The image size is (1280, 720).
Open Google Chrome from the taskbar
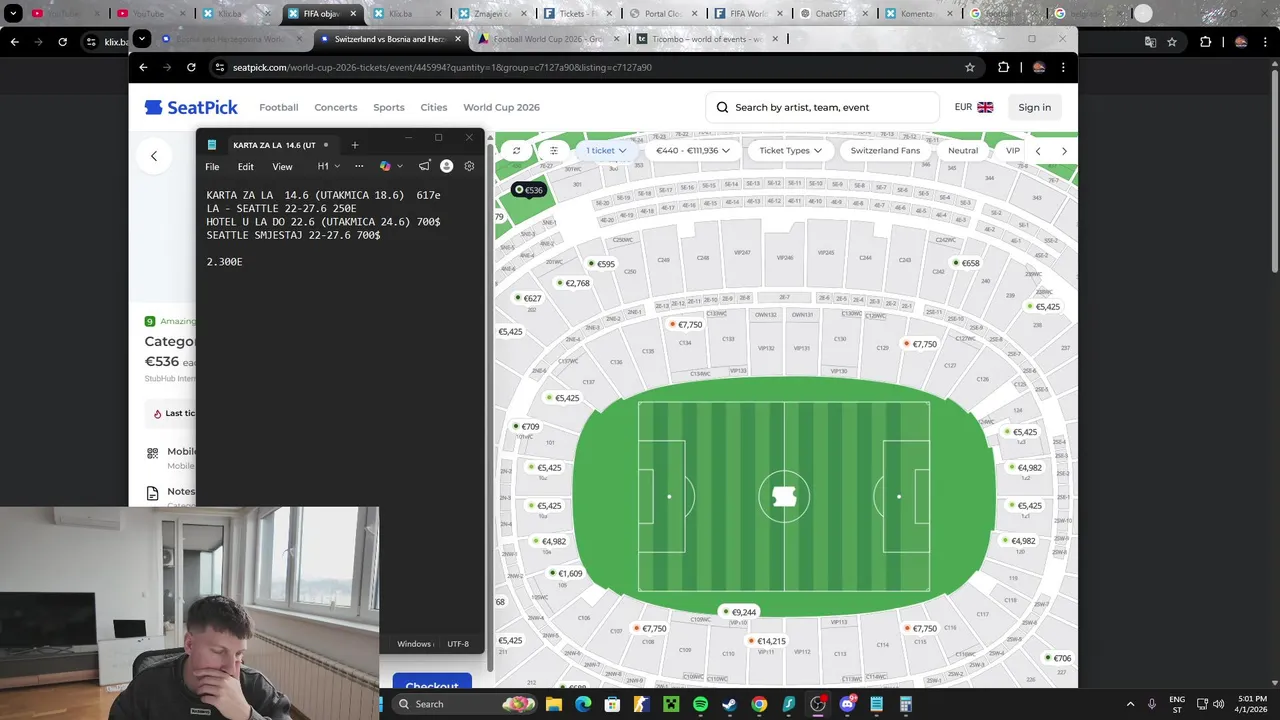[759, 704]
